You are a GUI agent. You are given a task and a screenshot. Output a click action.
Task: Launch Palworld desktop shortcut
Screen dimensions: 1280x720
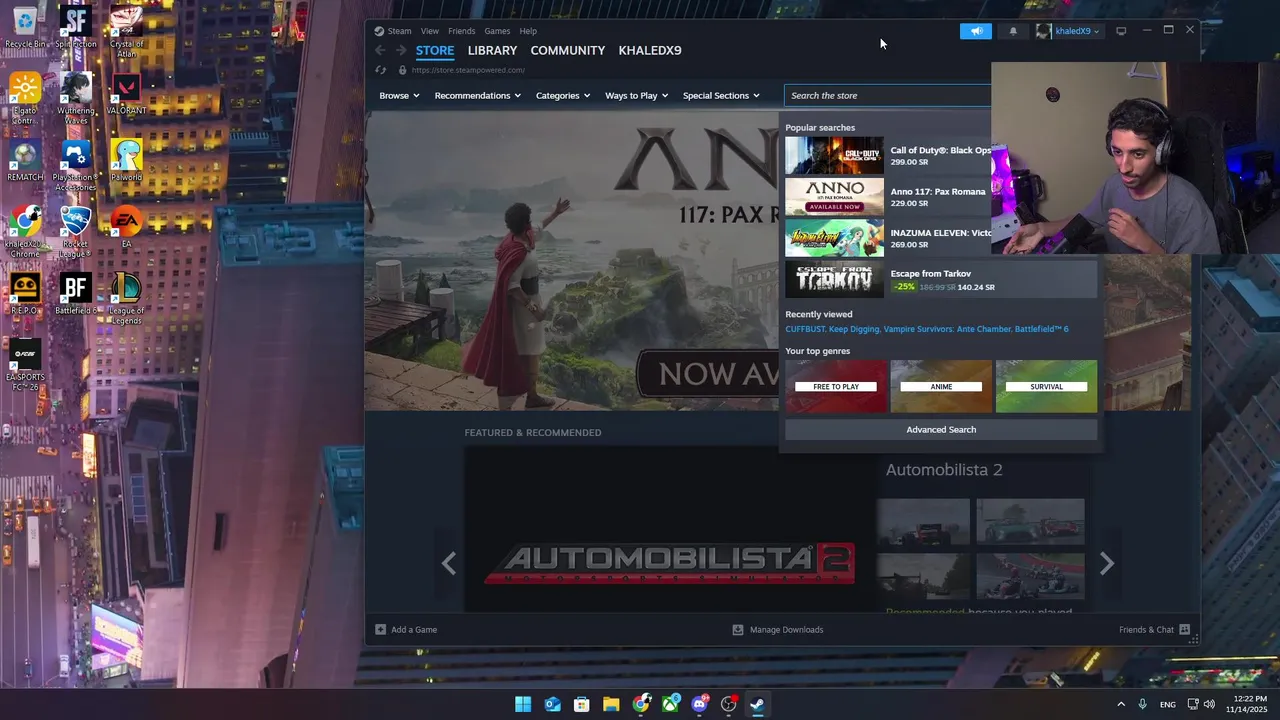coord(126,161)
